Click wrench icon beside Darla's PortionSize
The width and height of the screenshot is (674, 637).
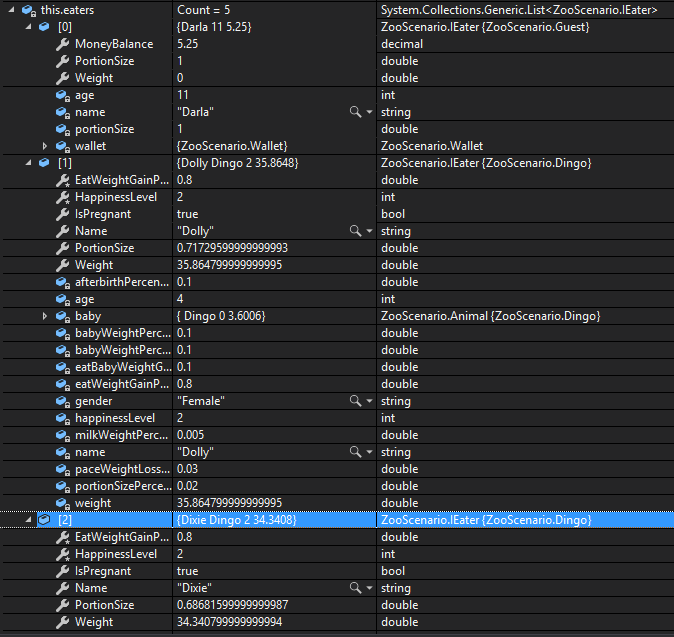[x=63, y=61]
